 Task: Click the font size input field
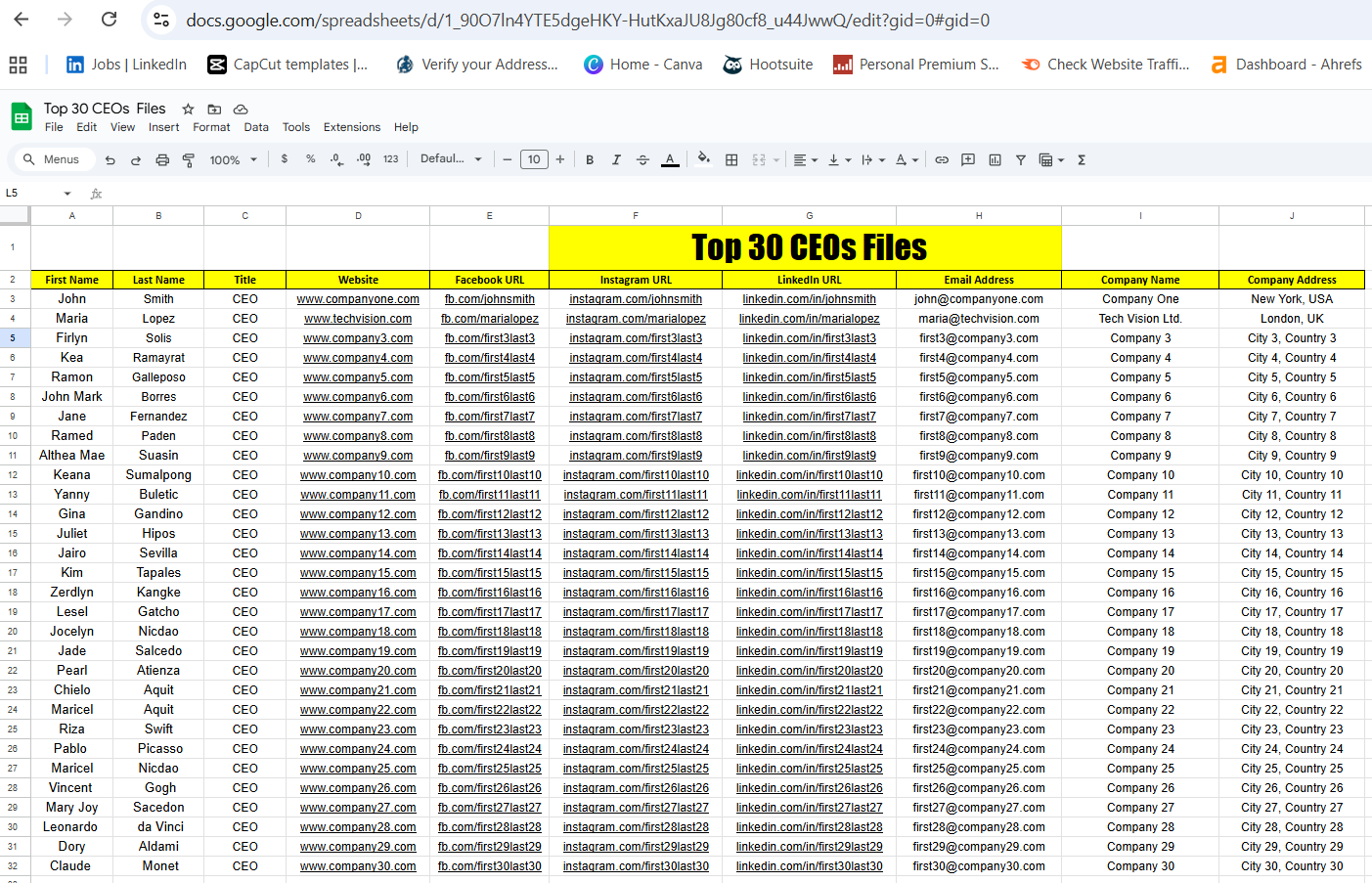click(534, 159)
